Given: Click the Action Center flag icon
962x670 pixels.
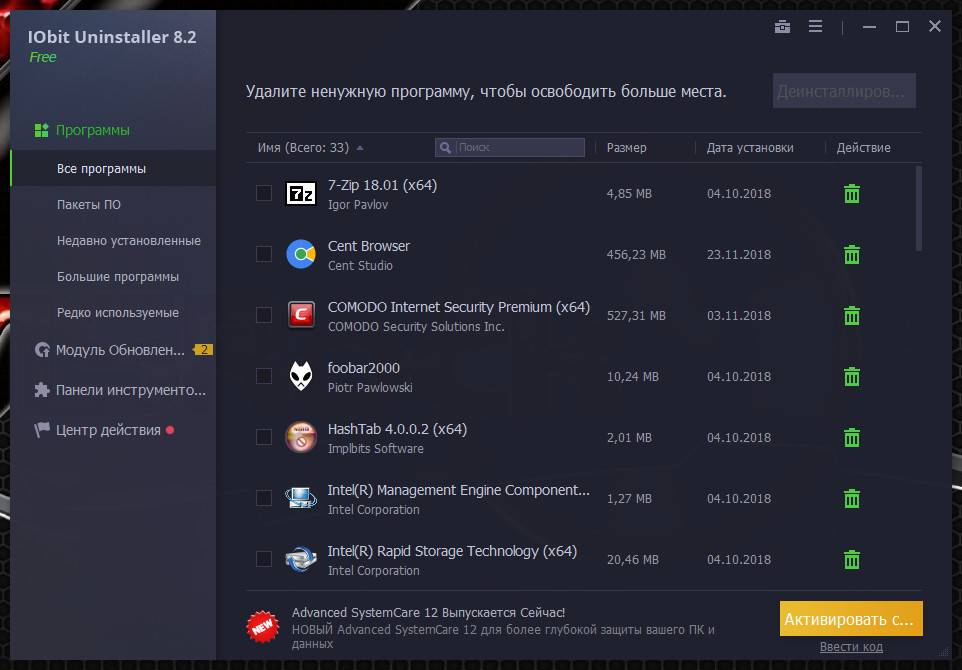Looking at the screenshot, I should click(x=42, y=429).
